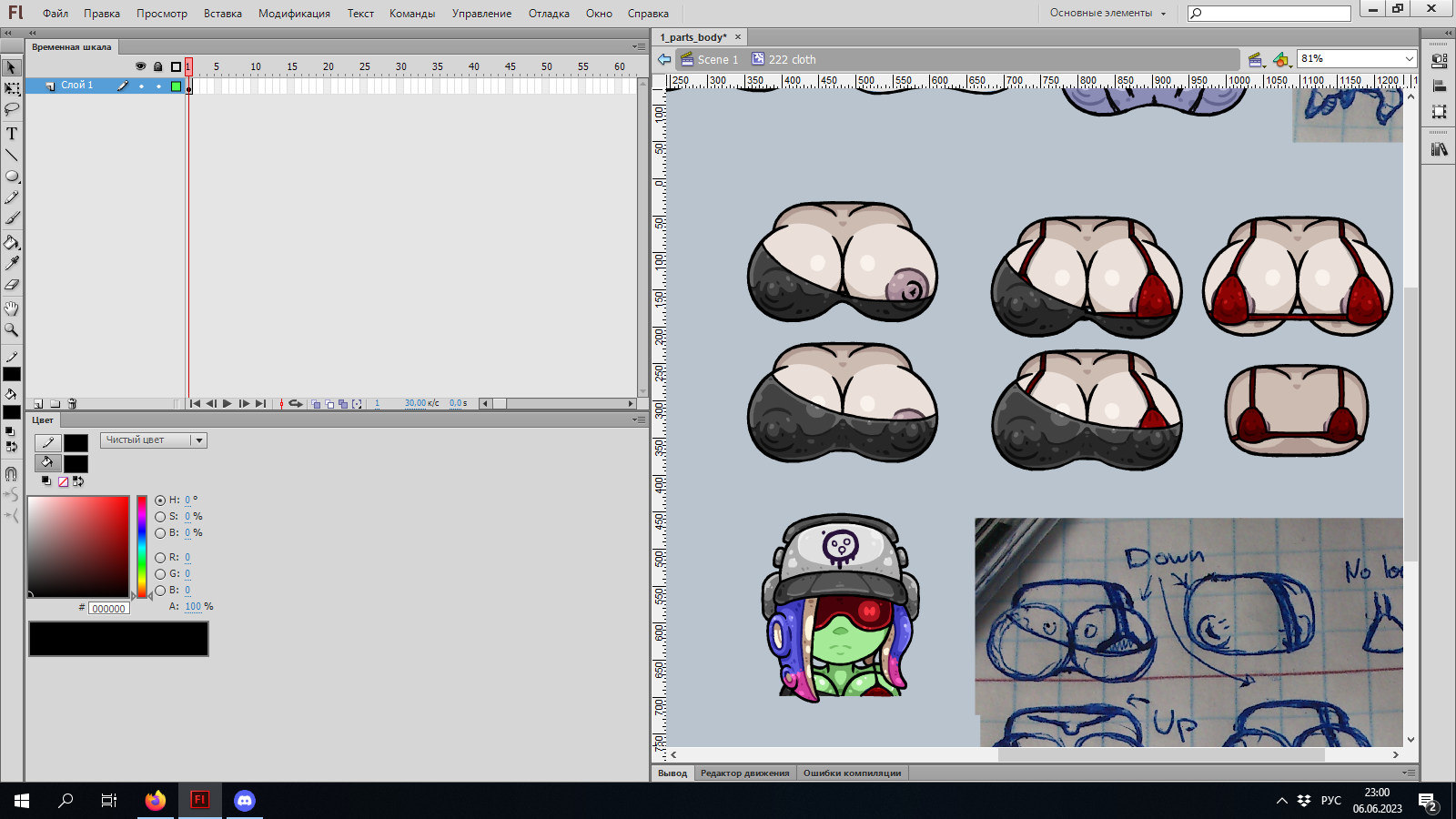Set no color in Color panel
The image size is (1456, 819).
pyautogui.click(x=63, y=481)
